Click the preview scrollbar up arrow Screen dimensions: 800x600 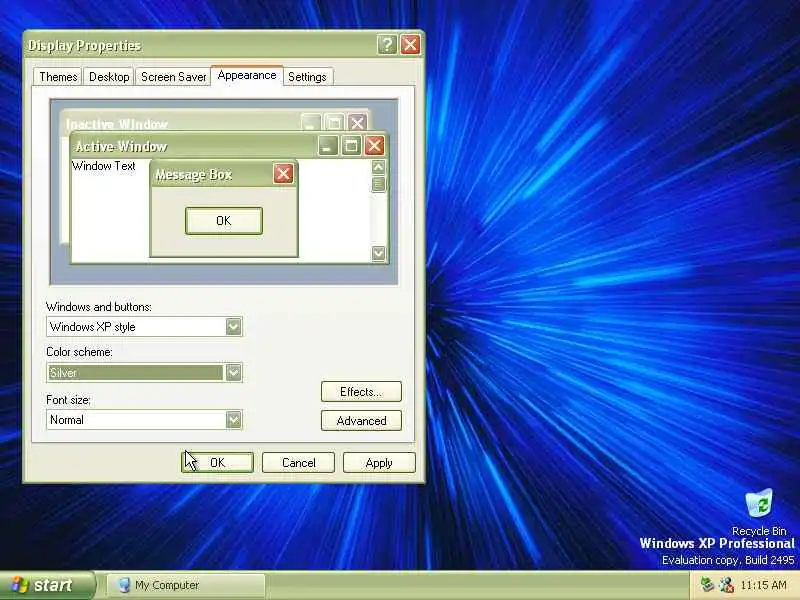click(x=379, y=167)
